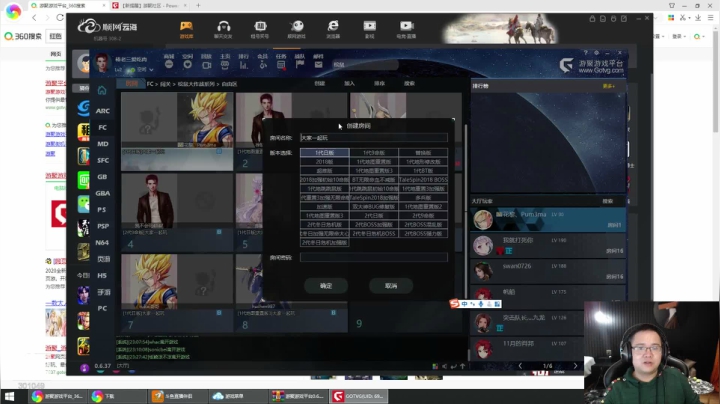Select the PSP platform in sidebar
This screenshot has width=720, height=404.
pyautogui.click(x=103, y=226)
